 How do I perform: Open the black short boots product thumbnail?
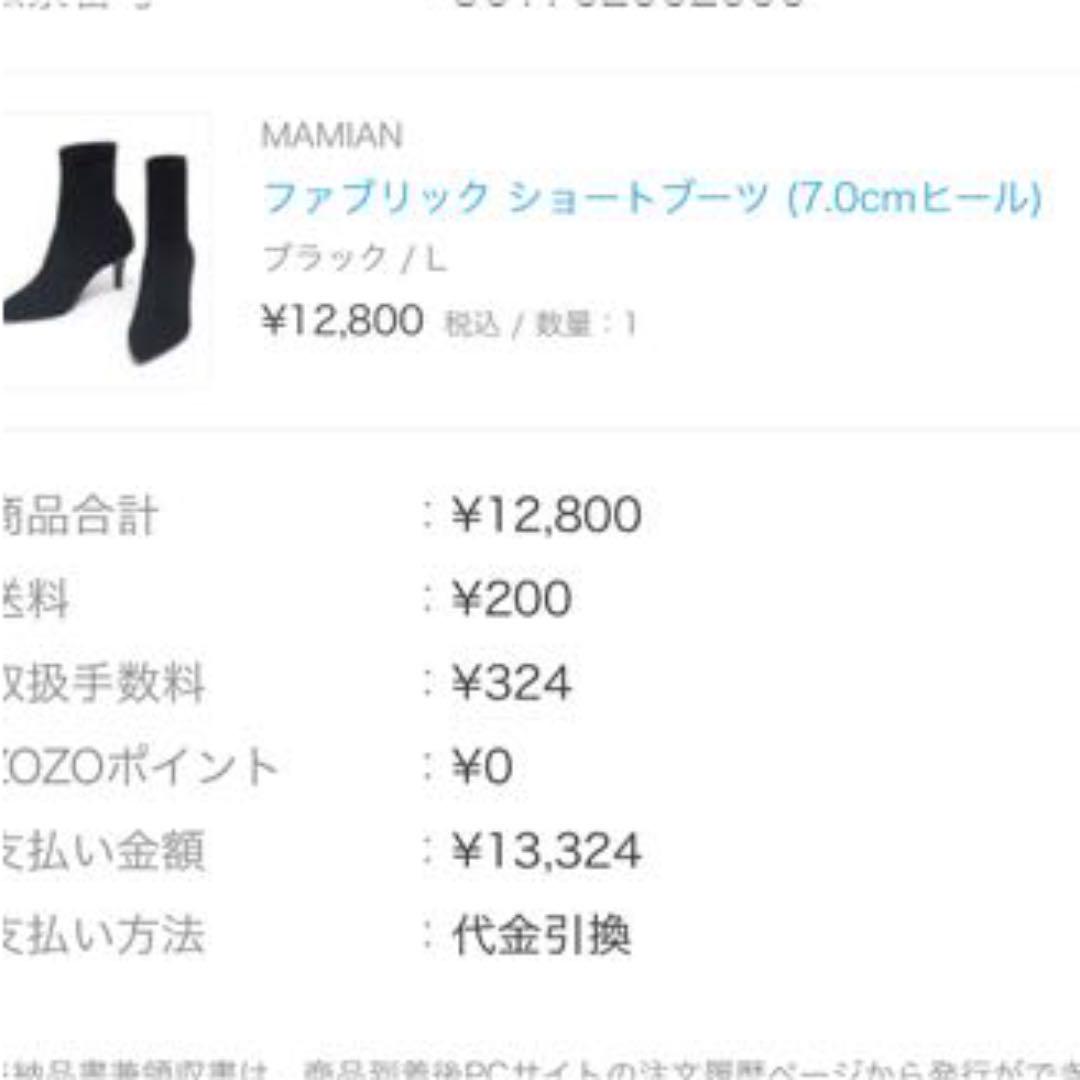105,251
